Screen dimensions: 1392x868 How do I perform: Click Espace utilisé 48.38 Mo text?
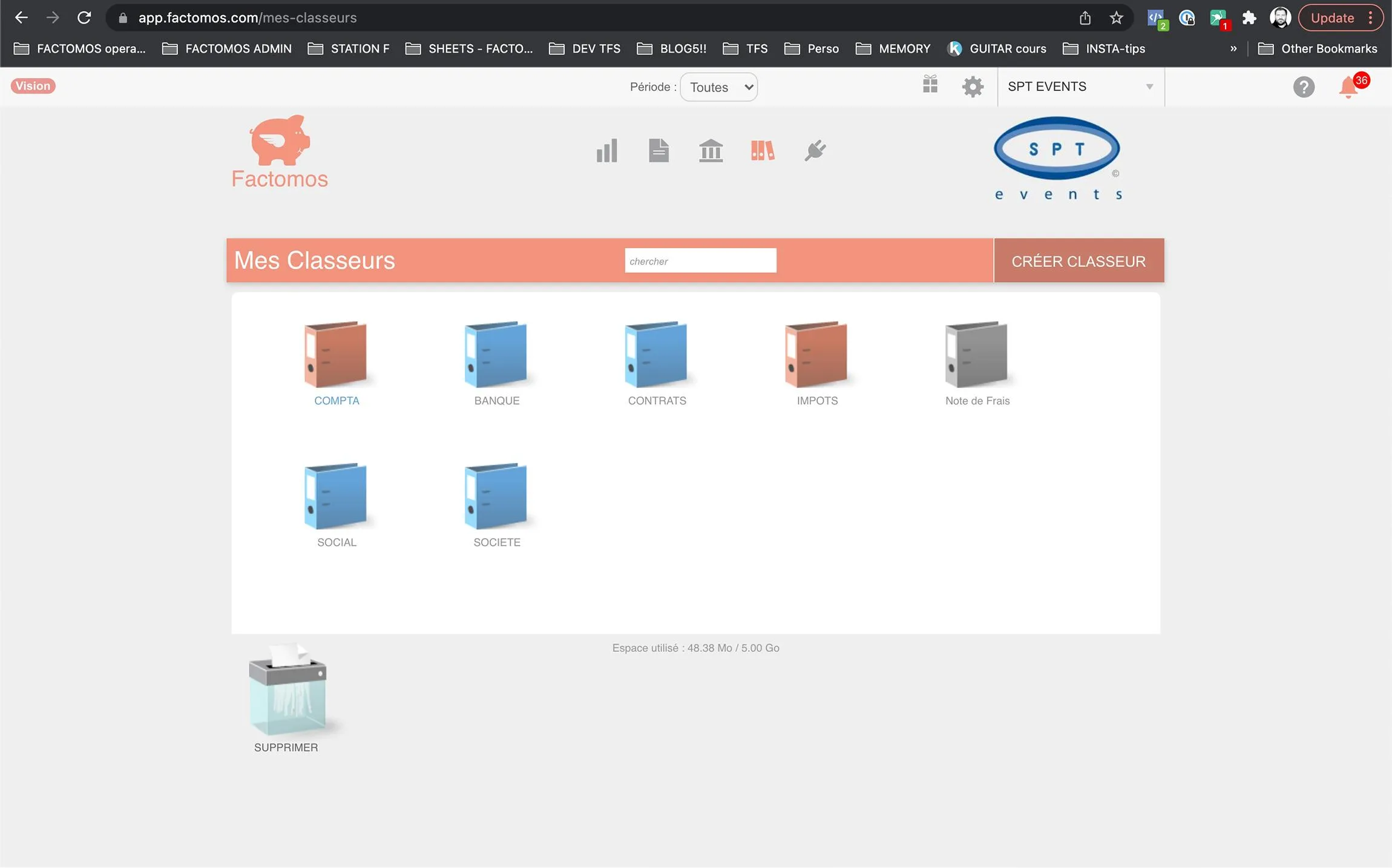click(x=696, y=648)
